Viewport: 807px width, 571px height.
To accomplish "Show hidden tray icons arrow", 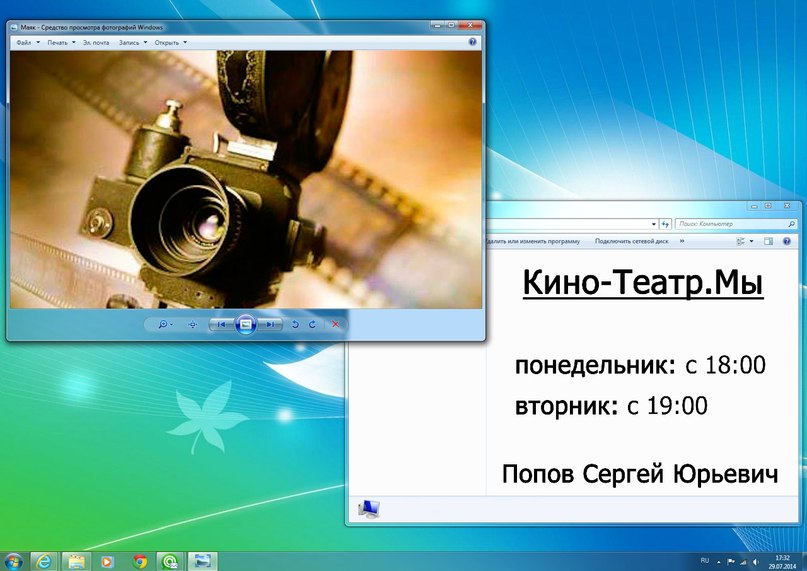I will (719, 562).
